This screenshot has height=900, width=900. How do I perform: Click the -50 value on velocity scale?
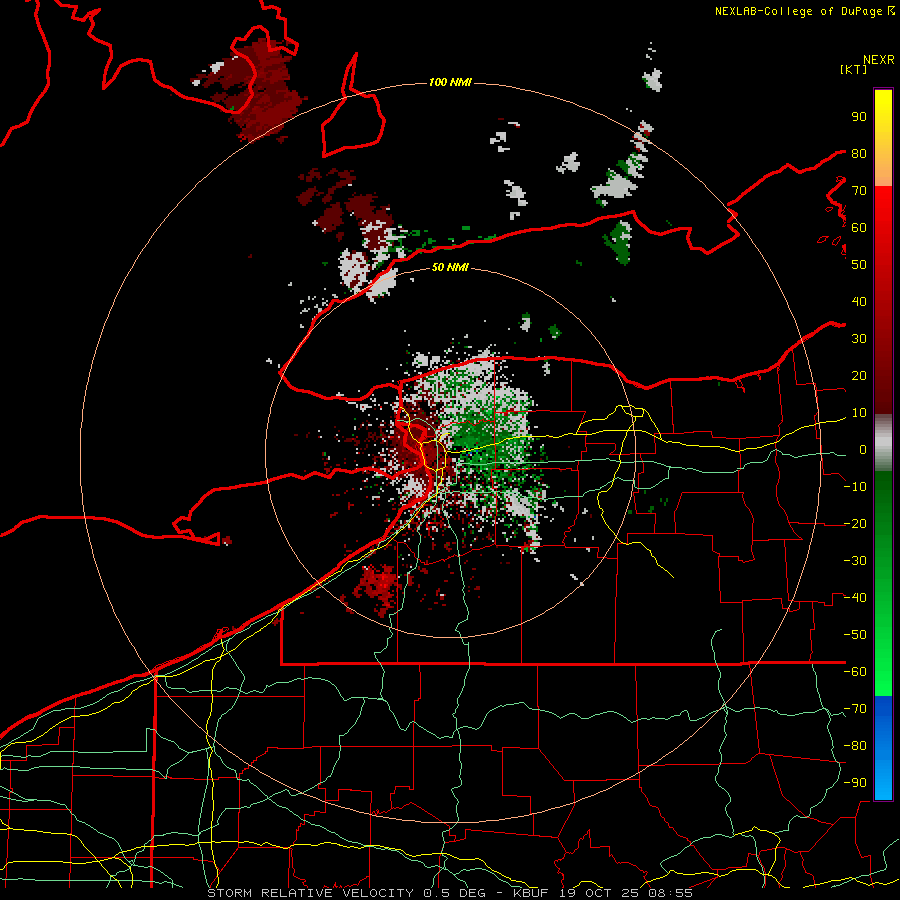(x=855, y=635)
